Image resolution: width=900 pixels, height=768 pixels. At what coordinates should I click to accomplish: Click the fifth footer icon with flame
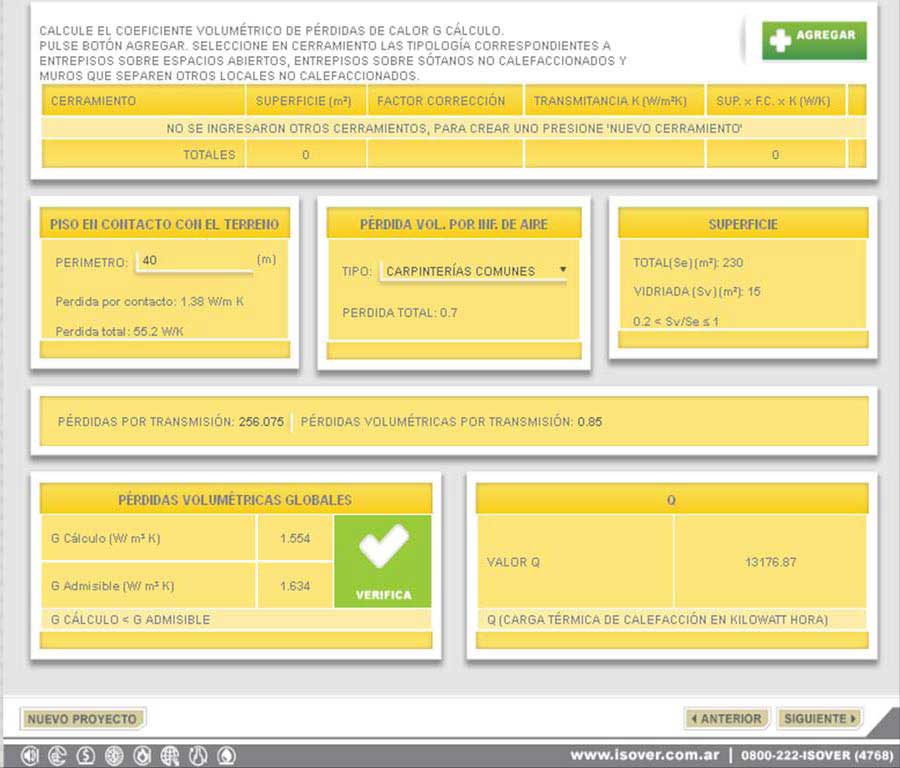[142, 756]
